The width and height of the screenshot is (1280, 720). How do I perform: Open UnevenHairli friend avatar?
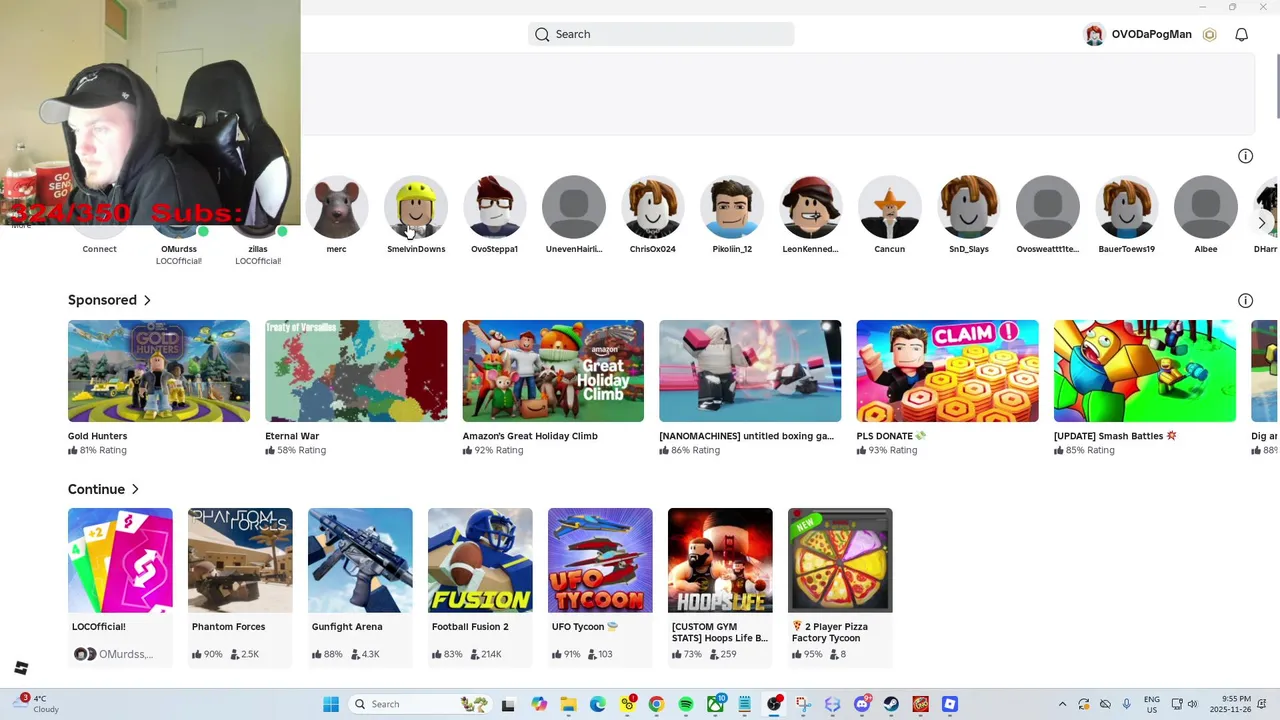coord(574,207)
